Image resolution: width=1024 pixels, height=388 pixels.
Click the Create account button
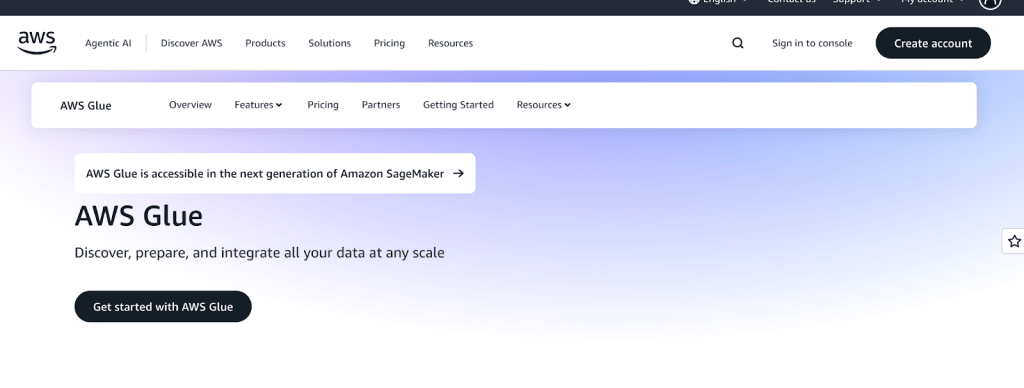click(x=933, y=43)
